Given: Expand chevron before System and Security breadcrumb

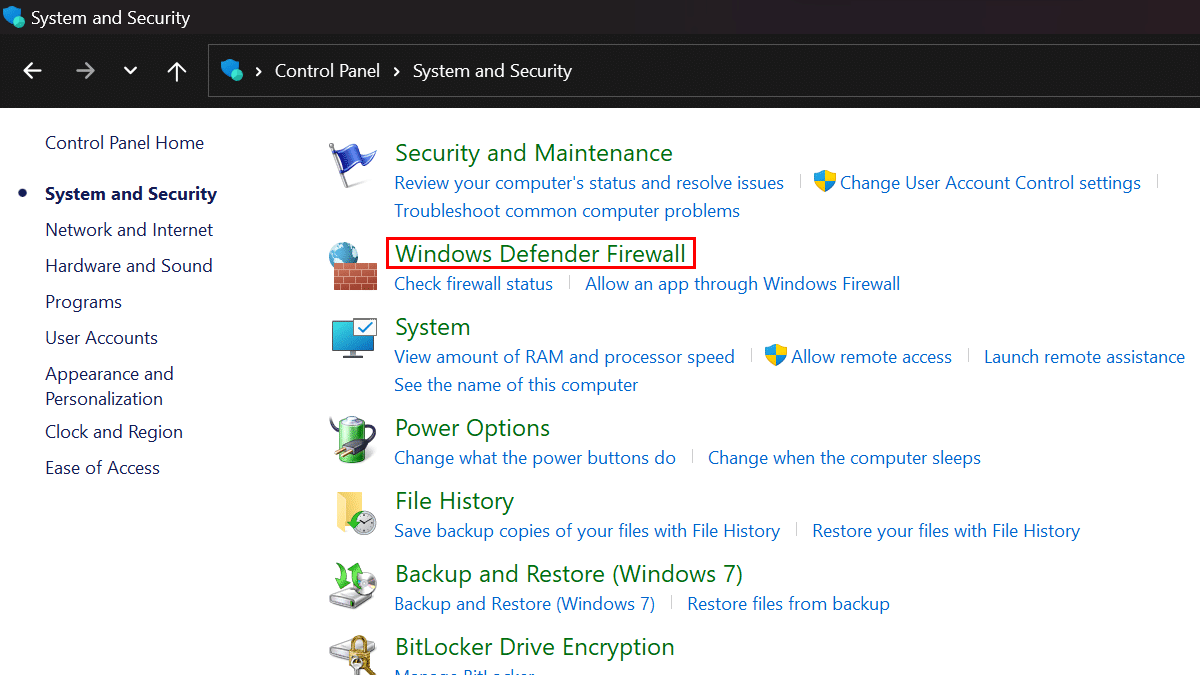Looking at the screenshot, I should [x=397, y=71].
